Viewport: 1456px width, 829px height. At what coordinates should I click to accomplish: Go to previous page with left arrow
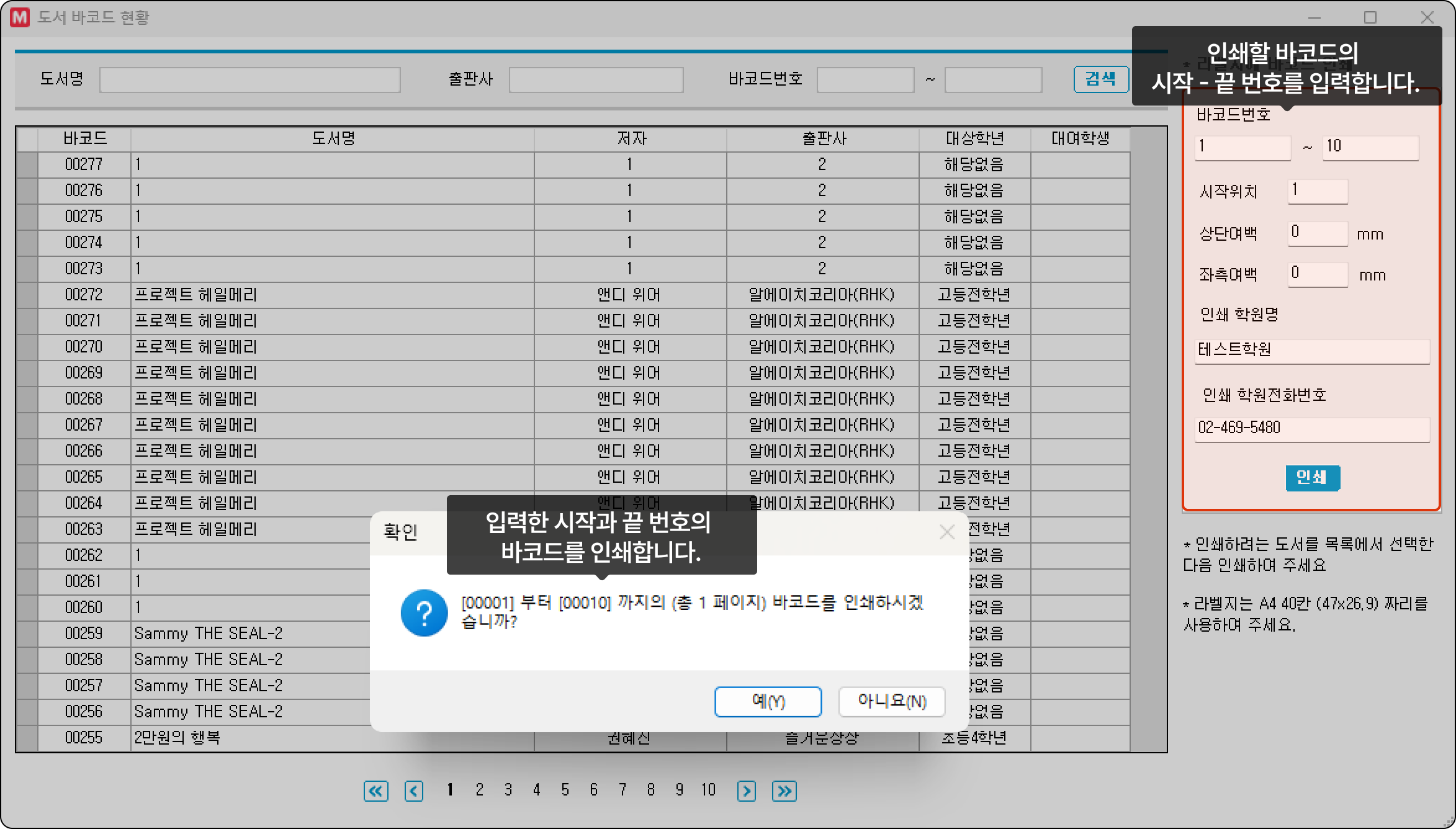414,791
